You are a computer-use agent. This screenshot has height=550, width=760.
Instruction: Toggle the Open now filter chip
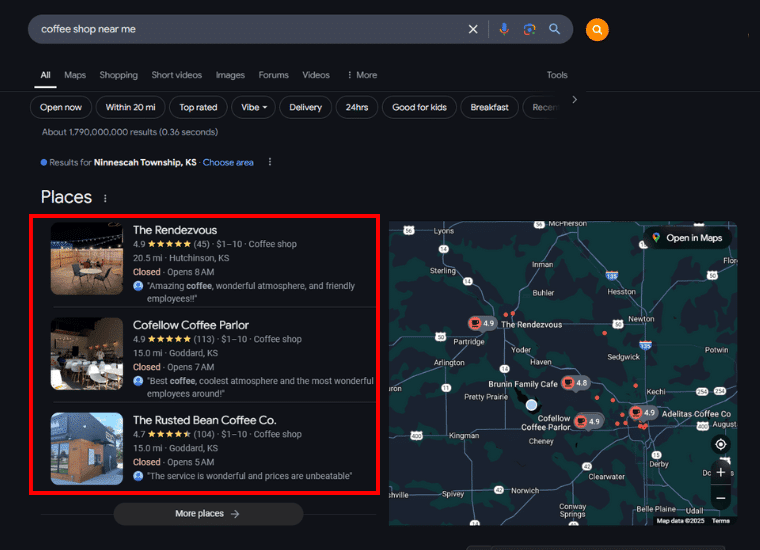pos(61,107)
